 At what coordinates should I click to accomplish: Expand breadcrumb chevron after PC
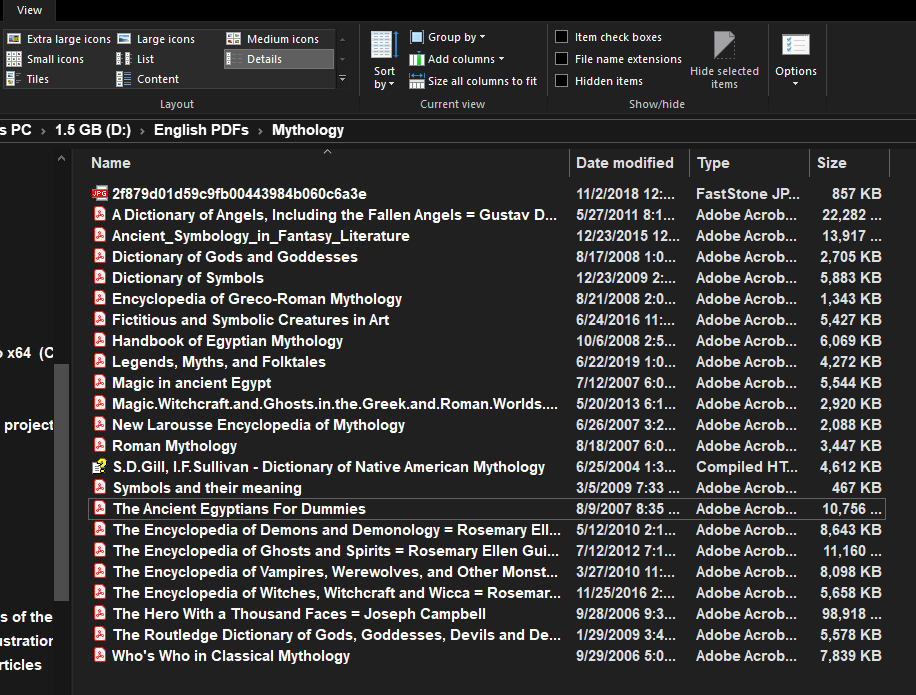pyautogui.click(x=43, y=130)
